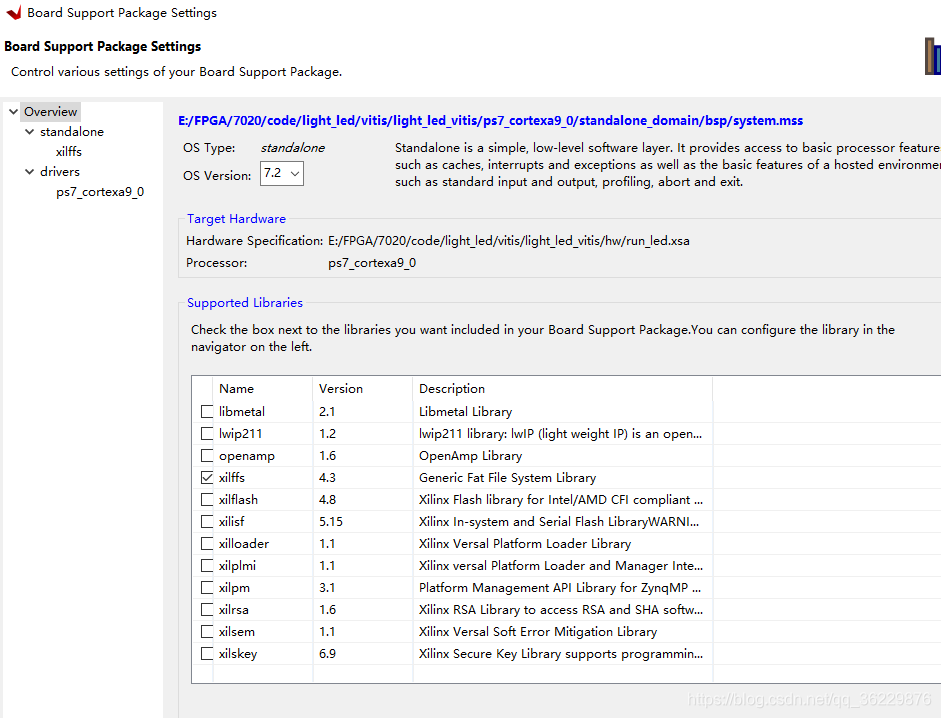Enable the xilsem library checkbox
This screenshot has height=718, width=941.
(207, 632)
